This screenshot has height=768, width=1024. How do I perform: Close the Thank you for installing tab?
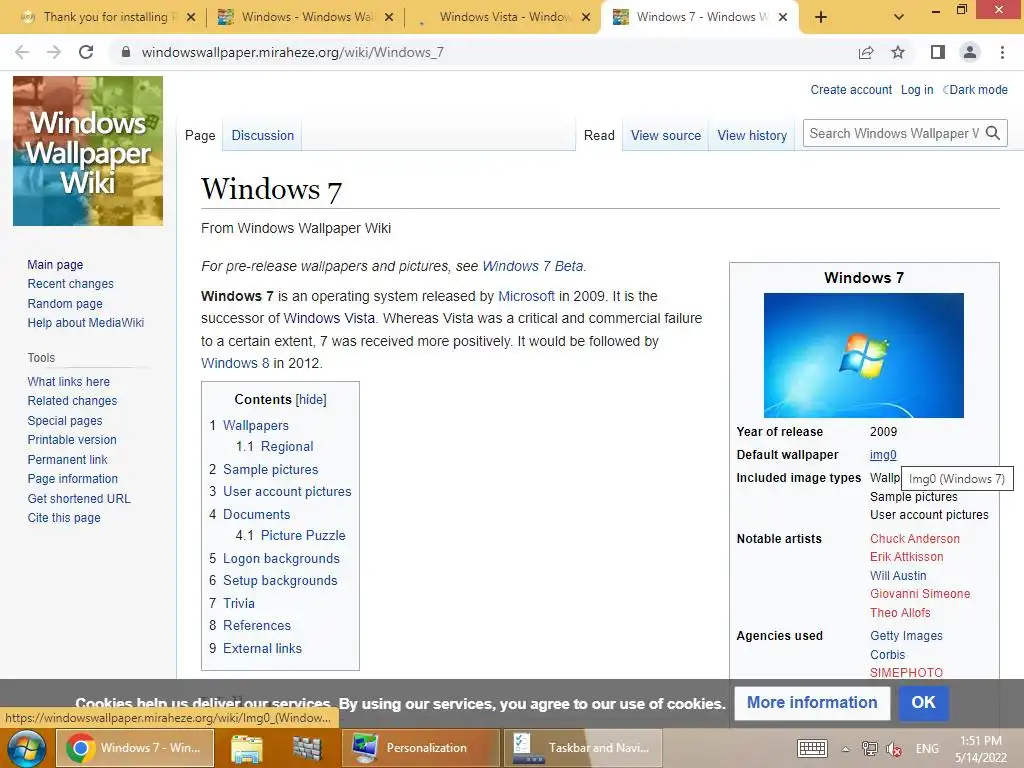pos(191,18)
